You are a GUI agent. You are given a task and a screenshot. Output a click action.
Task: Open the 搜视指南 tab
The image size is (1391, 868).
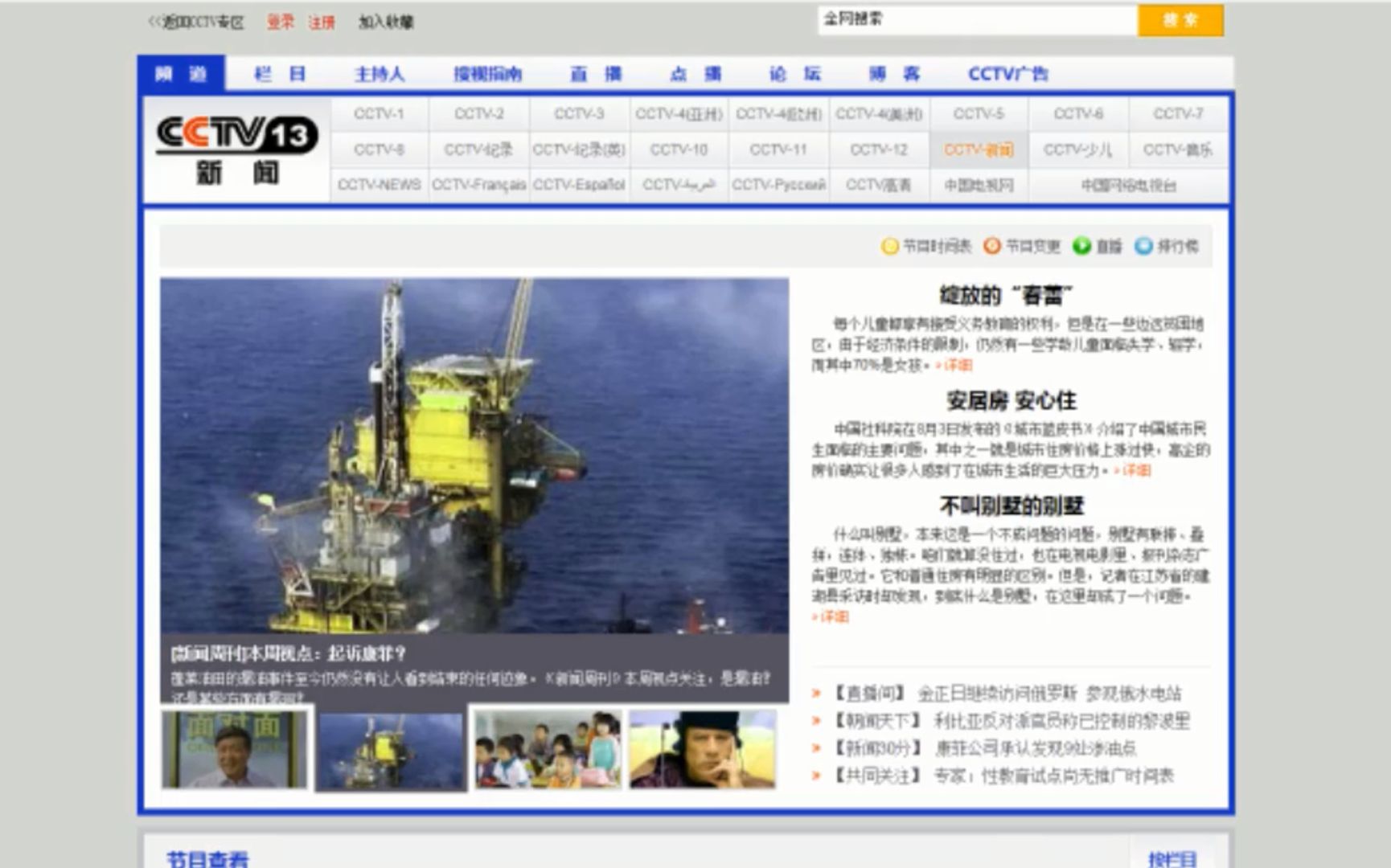click(x=487, y=74)
